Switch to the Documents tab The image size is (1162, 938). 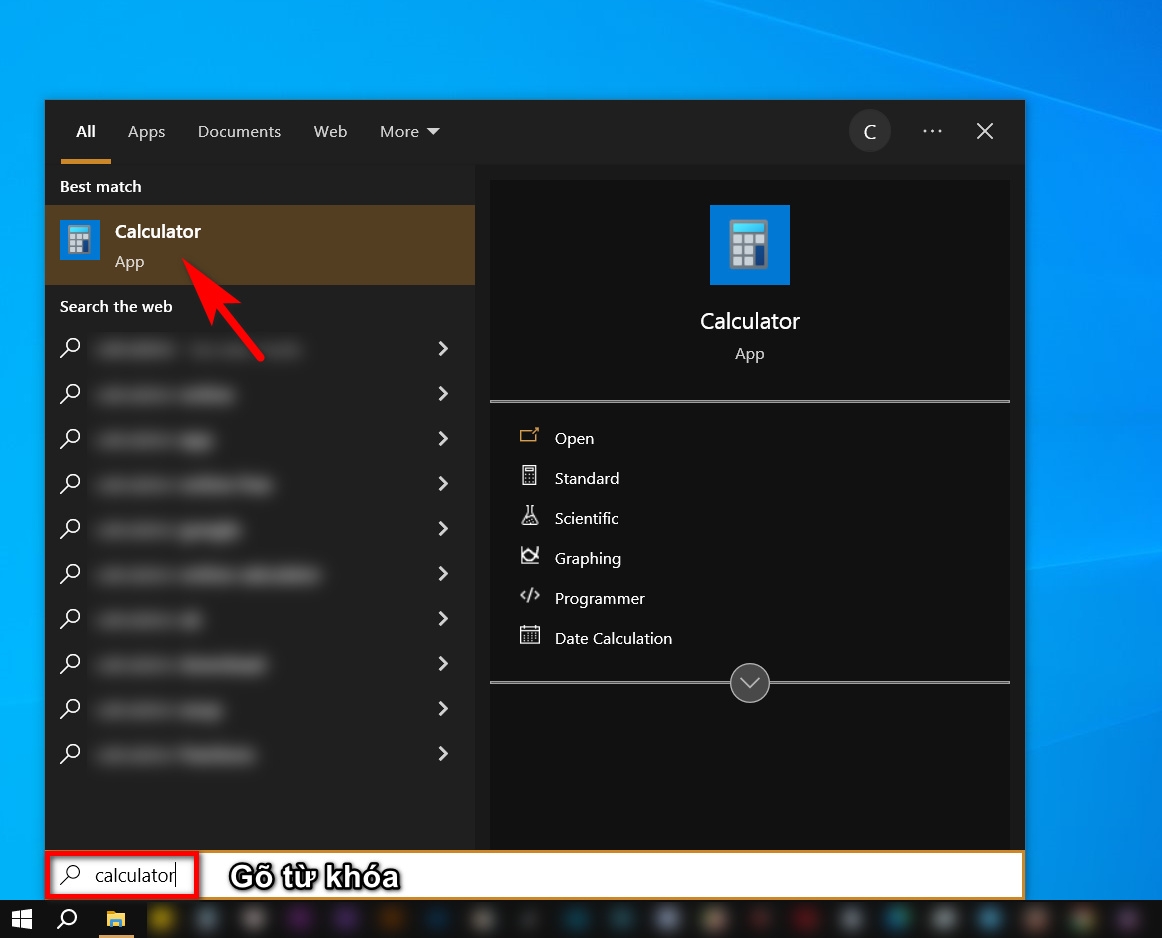pyautogui.click(x=239, y=132)
